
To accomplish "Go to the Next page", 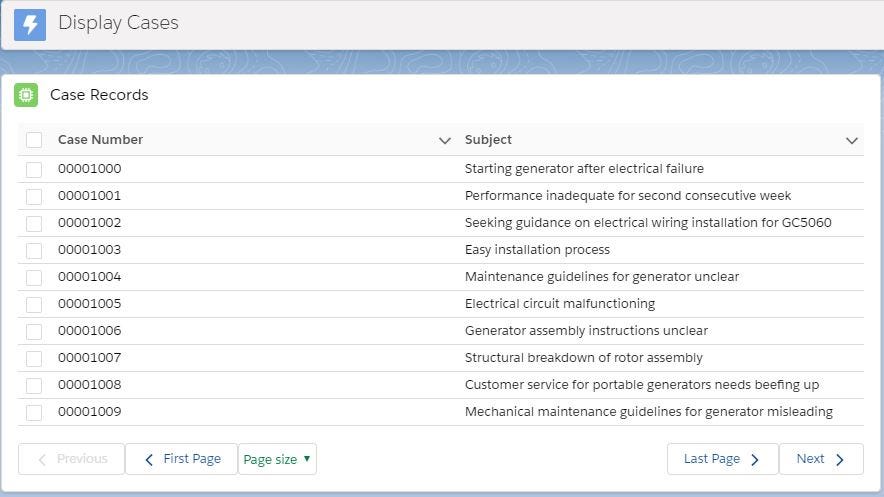I will click(821, 459).
